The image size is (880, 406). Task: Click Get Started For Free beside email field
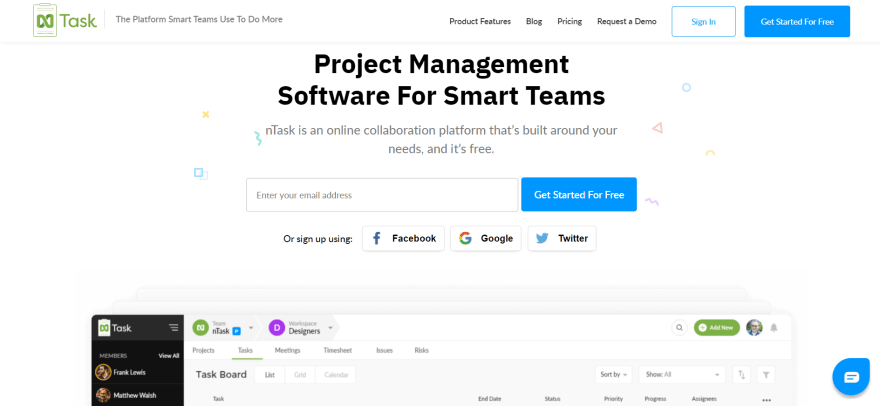579,194
